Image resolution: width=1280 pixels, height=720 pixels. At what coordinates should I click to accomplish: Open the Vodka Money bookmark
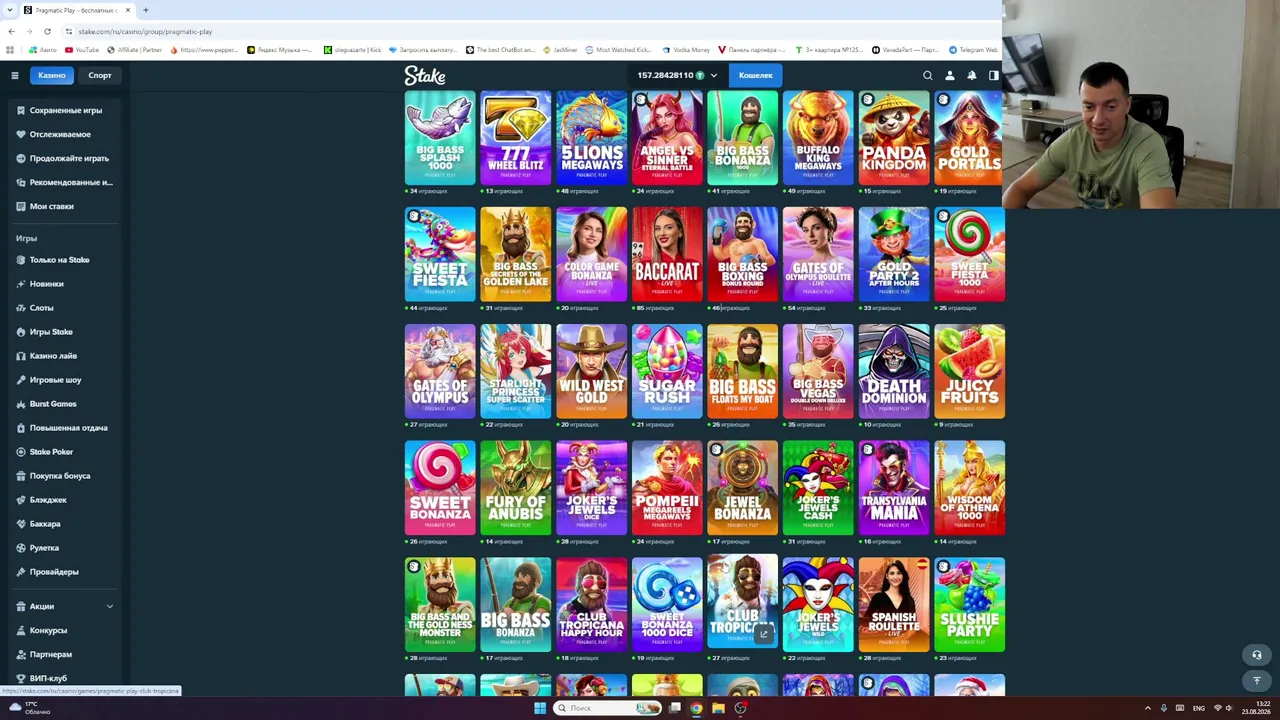[x=687, y=49]
